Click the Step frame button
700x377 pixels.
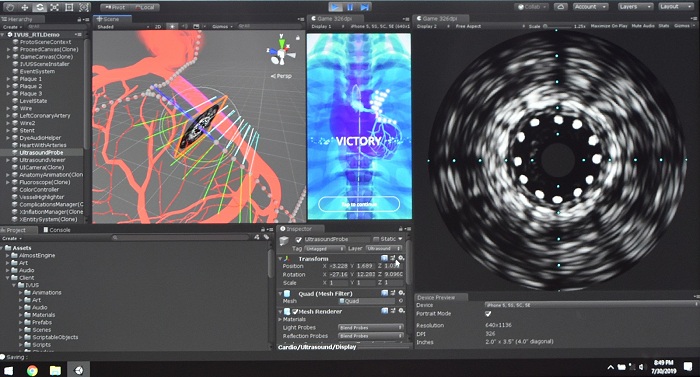[x=365, y=7]
